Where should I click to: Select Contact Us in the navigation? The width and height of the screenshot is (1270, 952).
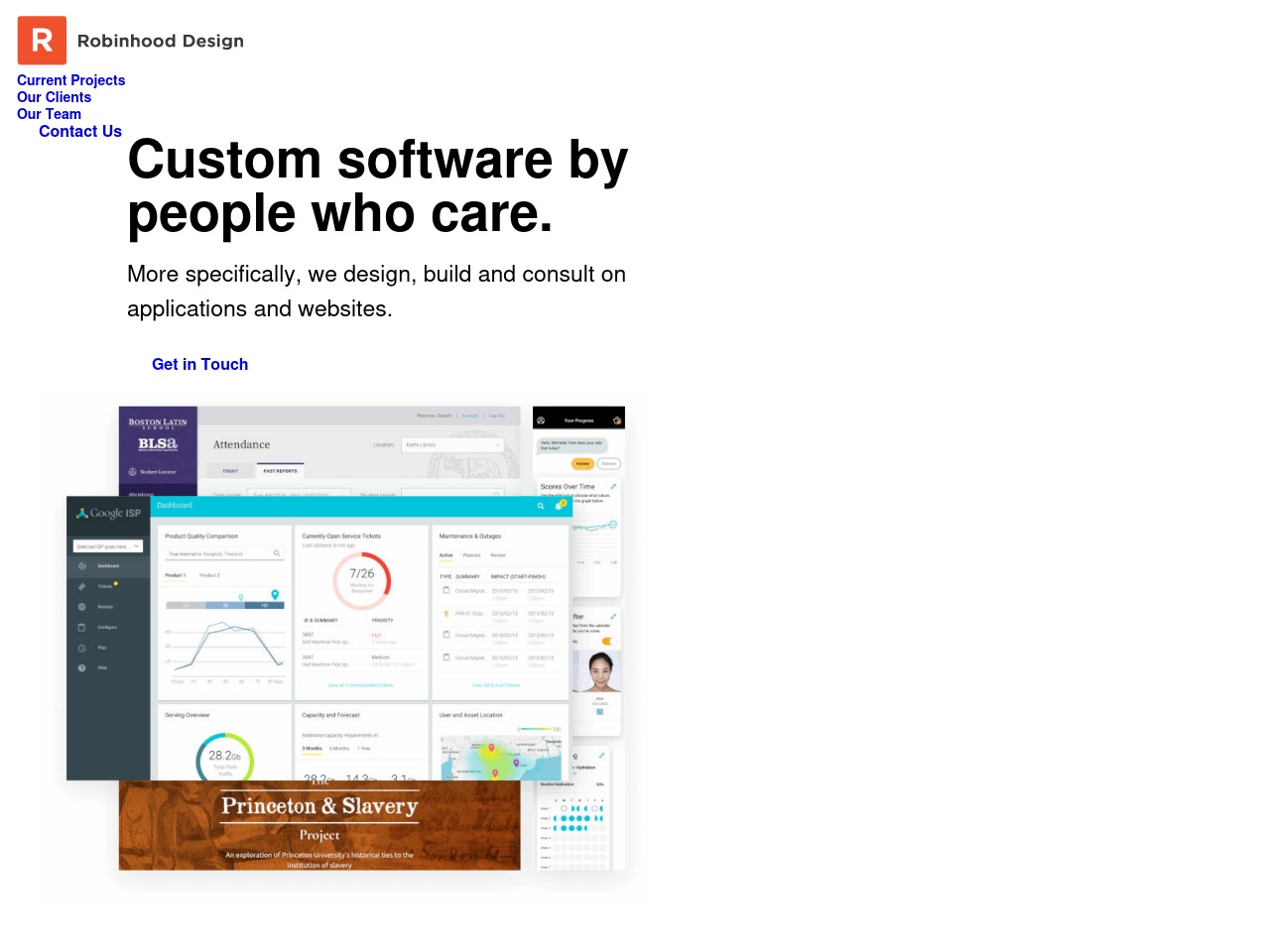click(80, 131)
